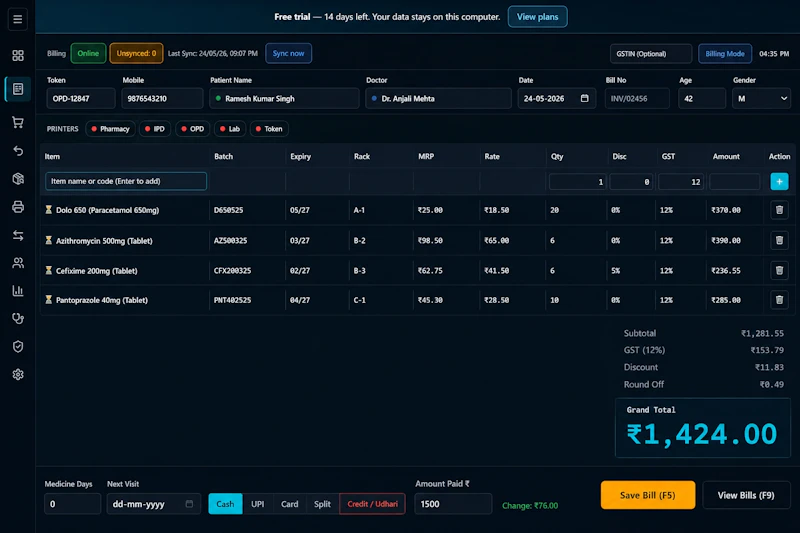The width and height of the screenshot is (800, 533).
Task: Delete the Cefixime 200mg row
Action: [779, 270]
